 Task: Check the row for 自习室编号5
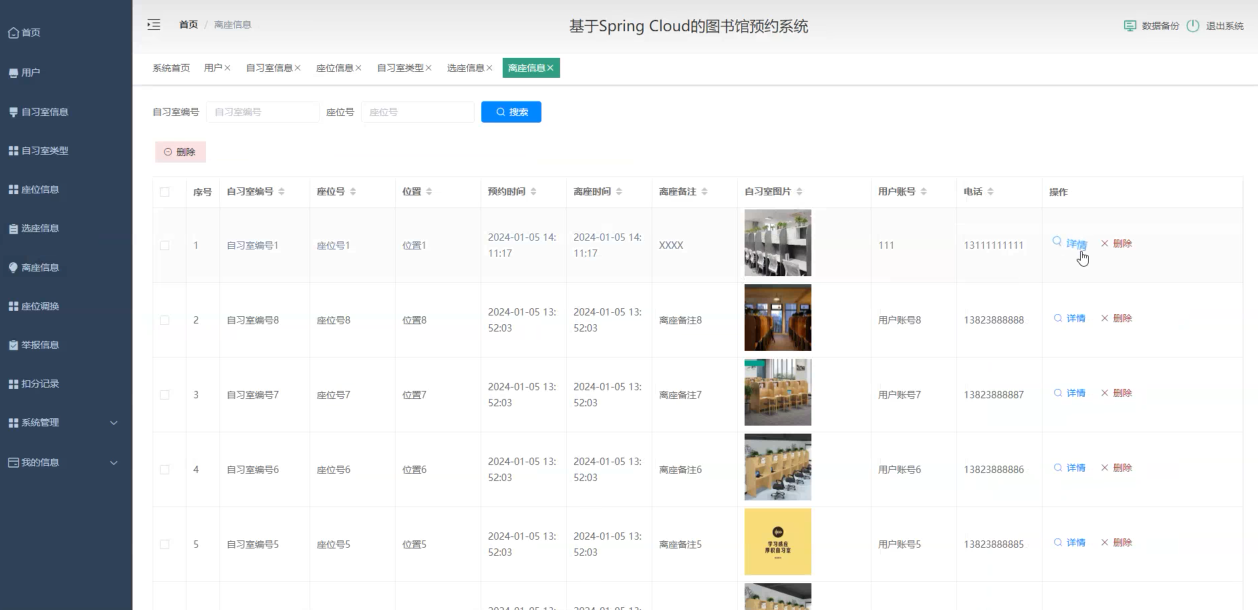click(165, 545)
